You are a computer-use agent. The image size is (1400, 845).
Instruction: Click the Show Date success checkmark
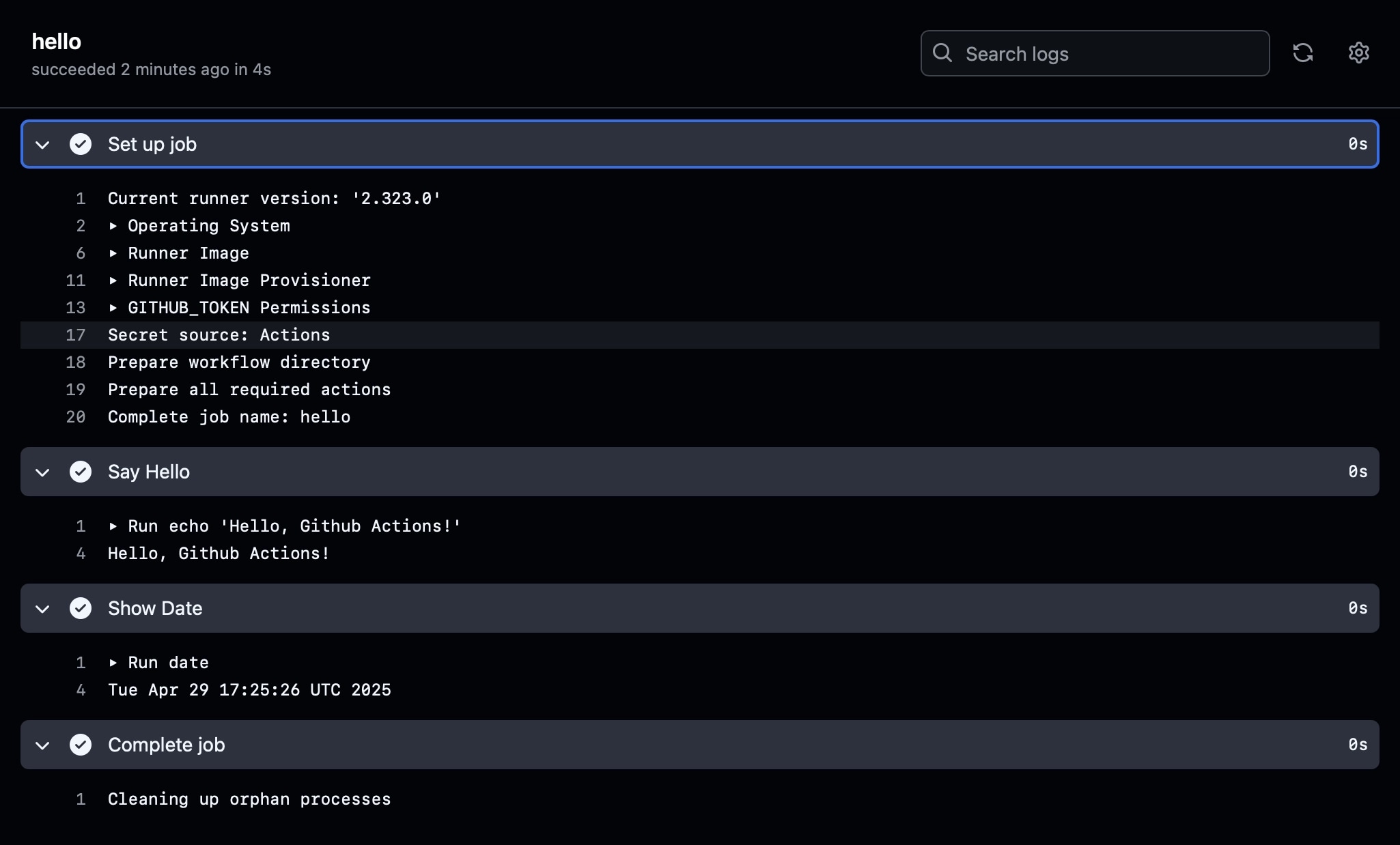tap(81, 608)
